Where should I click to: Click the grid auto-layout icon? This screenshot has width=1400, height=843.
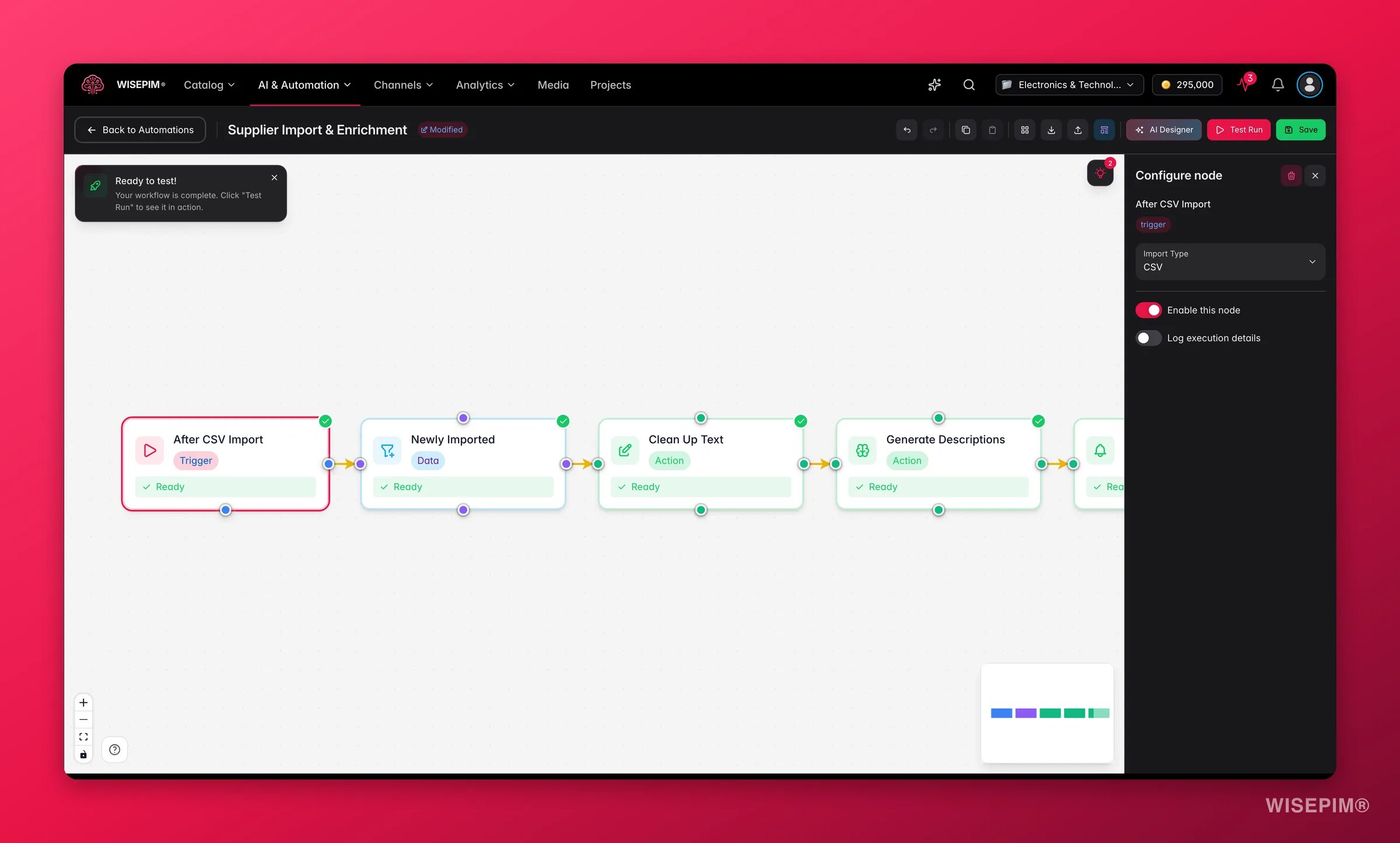pyautogui.click(x=1025, y=130)
